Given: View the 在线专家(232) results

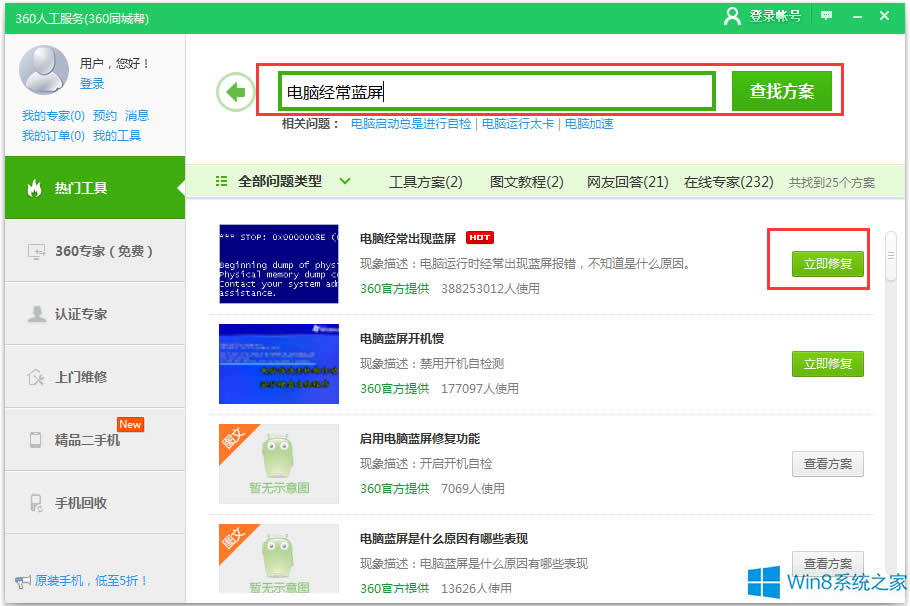Looking at the screenshot, I should point(730,182).
